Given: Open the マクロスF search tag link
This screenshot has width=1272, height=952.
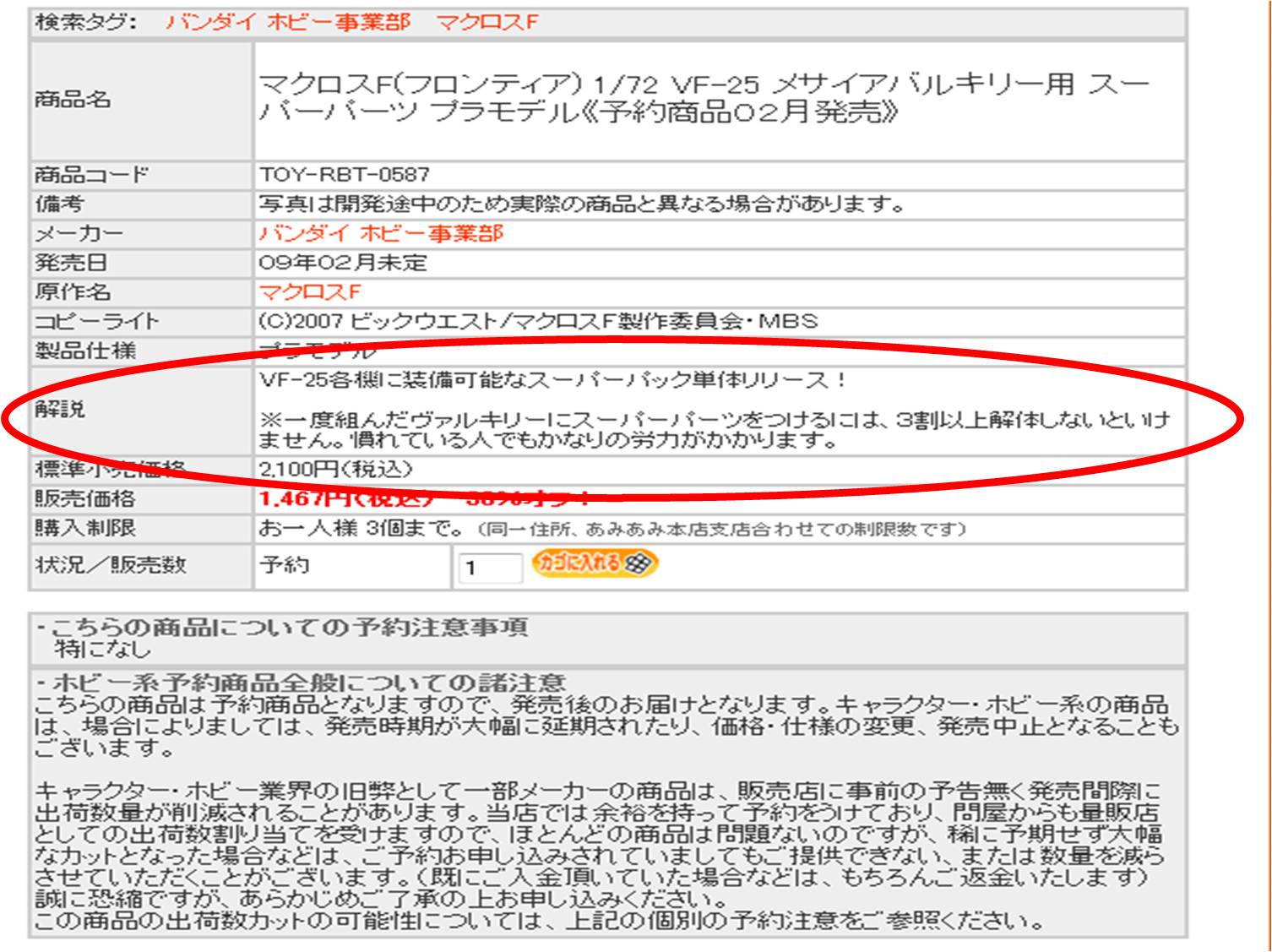Looking at the screenshot, I should pos(487,22).
